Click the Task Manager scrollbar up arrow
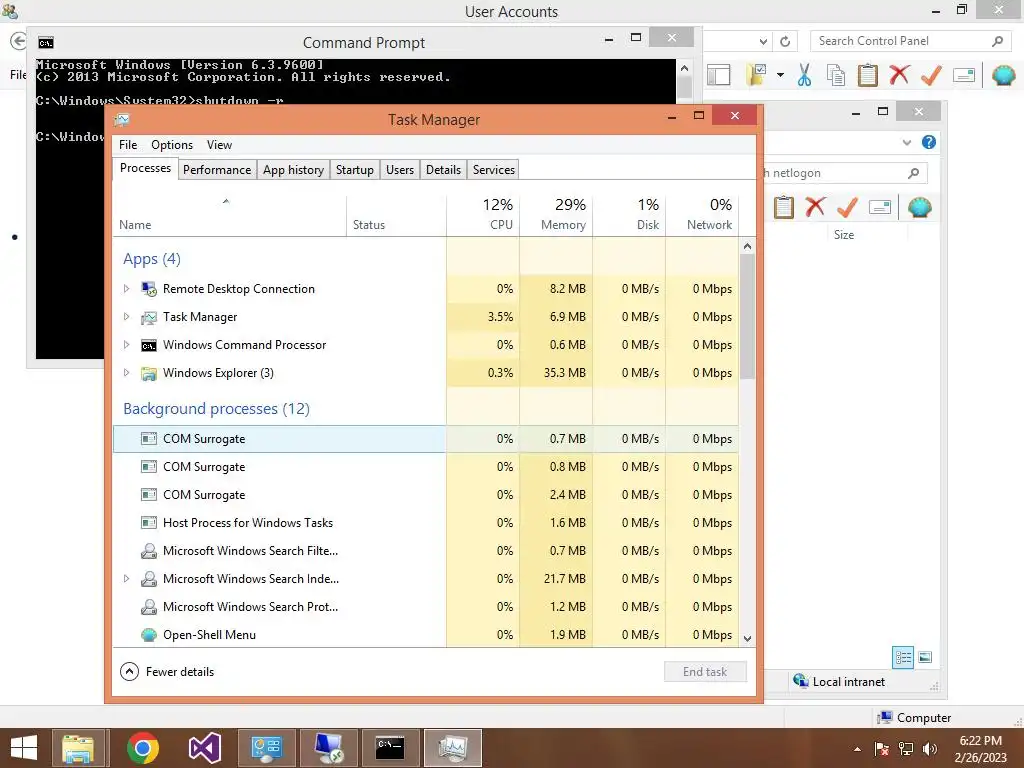Viewport: 1024px width, 768px height. [x=748, y=246]
